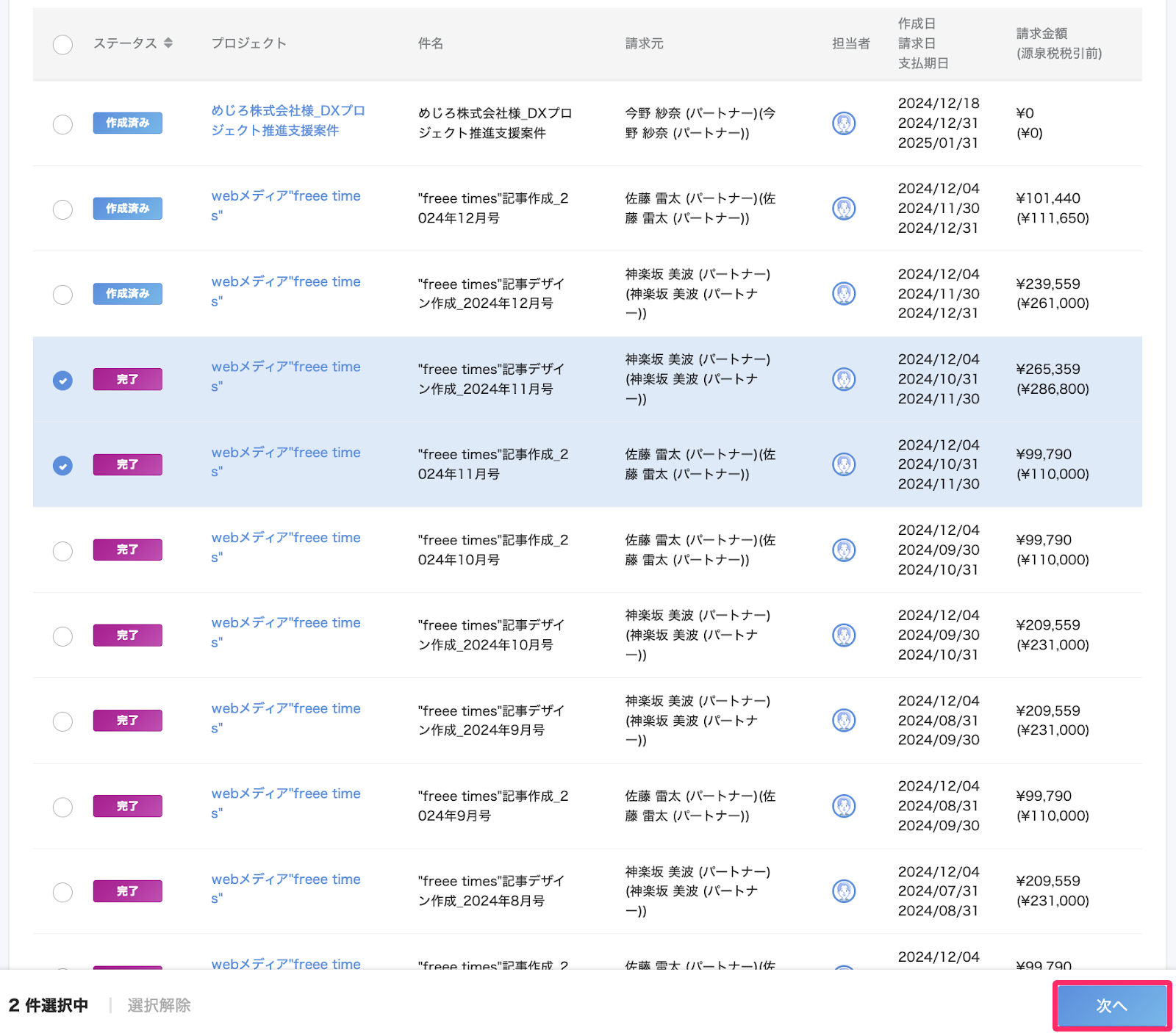Image resolution: width=1176 pixels, height=1033 pixels.
Task: Click 選択解除 to clear selection
Action: (159, 1005)
